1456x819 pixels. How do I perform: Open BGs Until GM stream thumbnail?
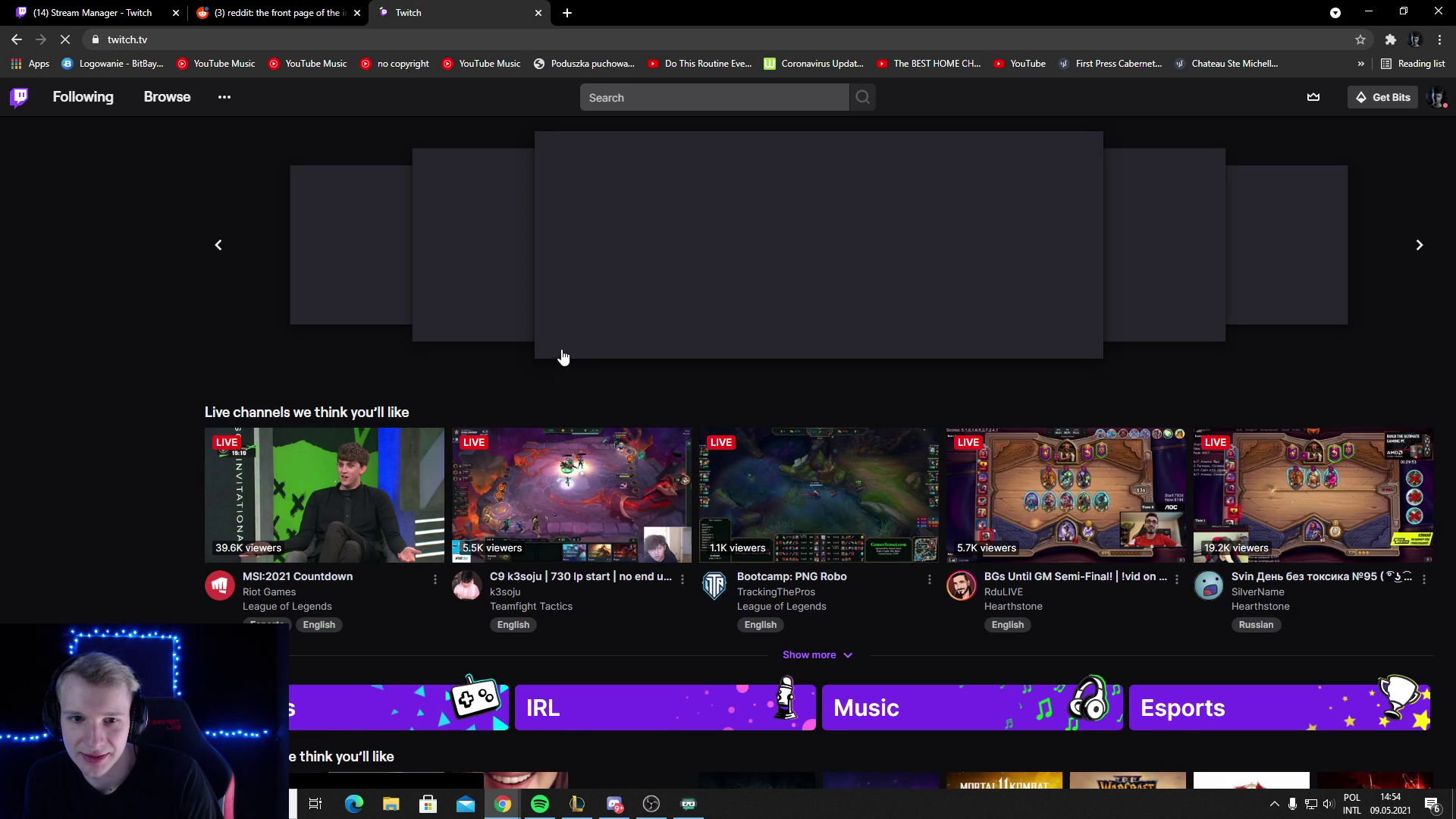point(1066,495)
